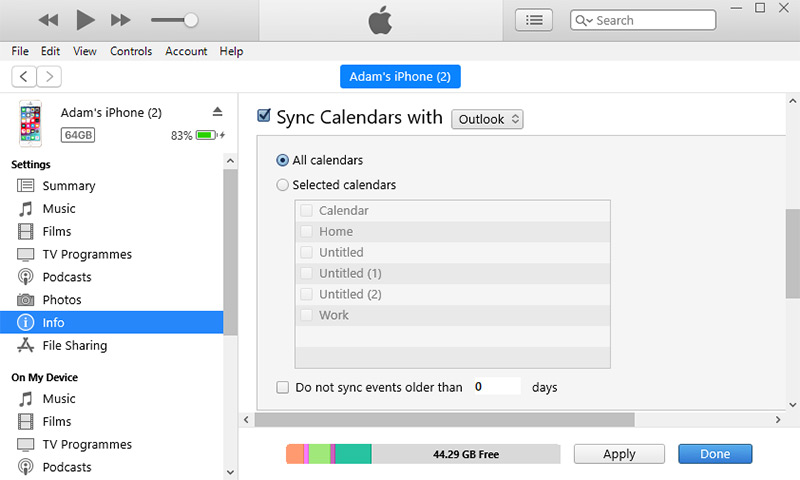Select the Films icon in Settings
This screenshot has width=800, height=480.
[26, 231]
